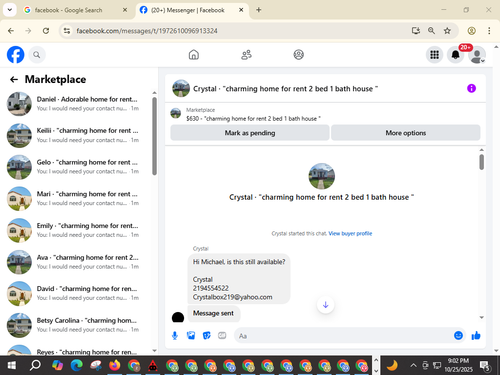
Task: Expand the tab search chevron
Action: click(10, 10)
